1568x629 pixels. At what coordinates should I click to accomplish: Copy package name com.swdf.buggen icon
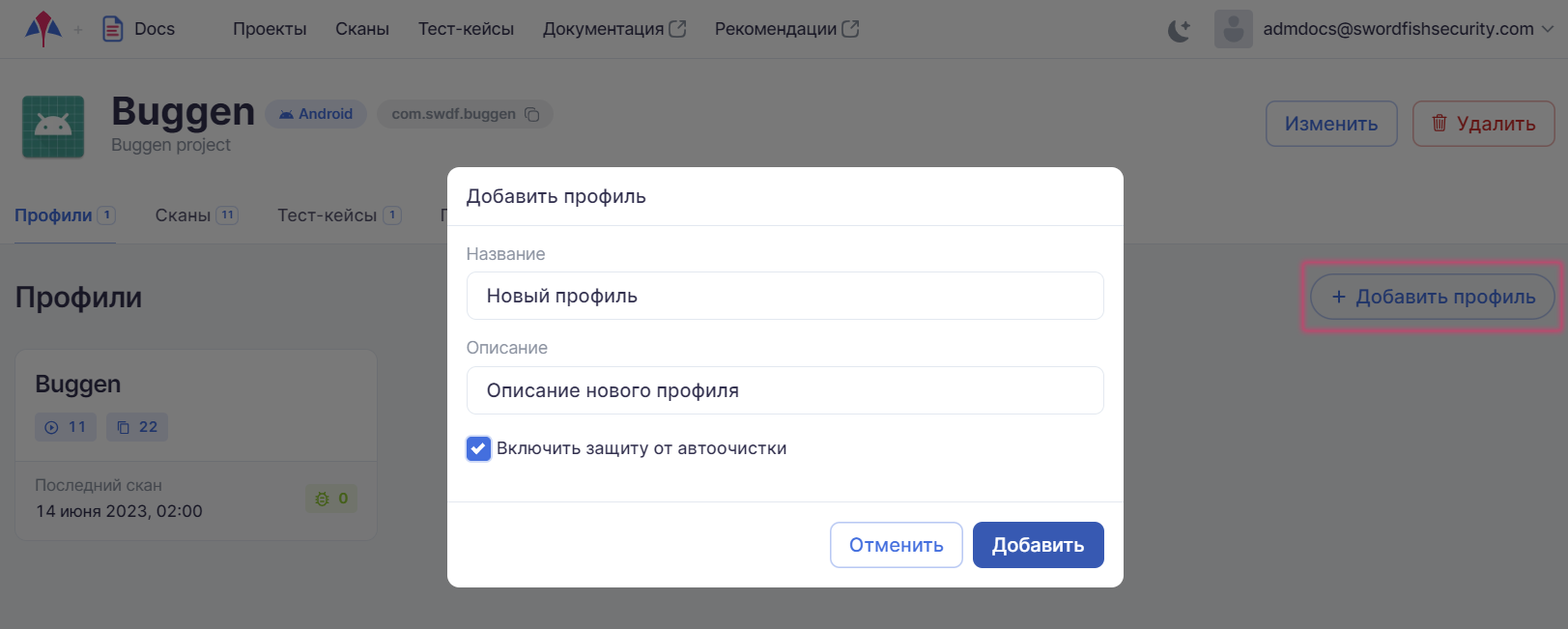[x=532, y=114]
